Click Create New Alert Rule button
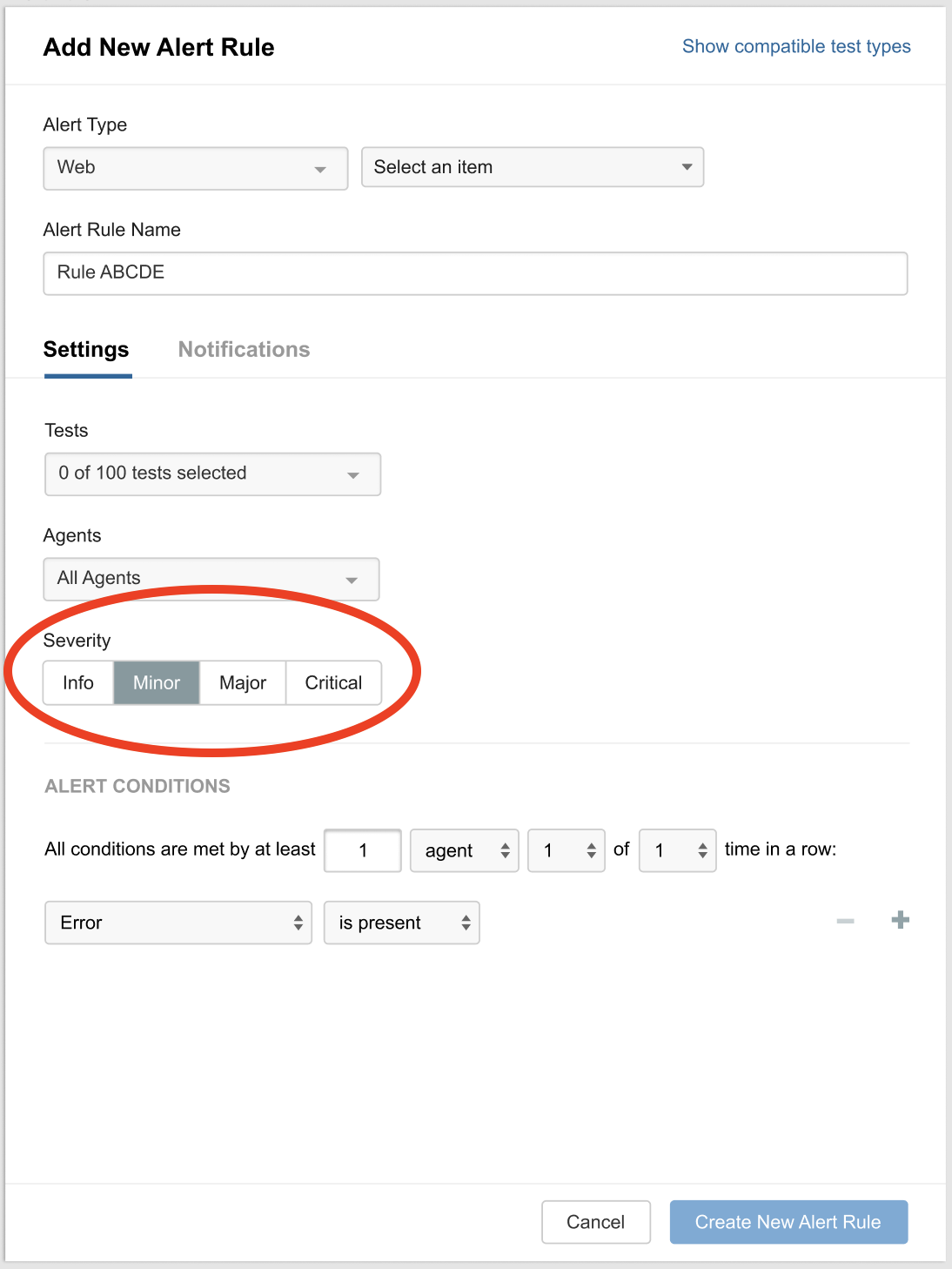 [x=788, y=1222]
